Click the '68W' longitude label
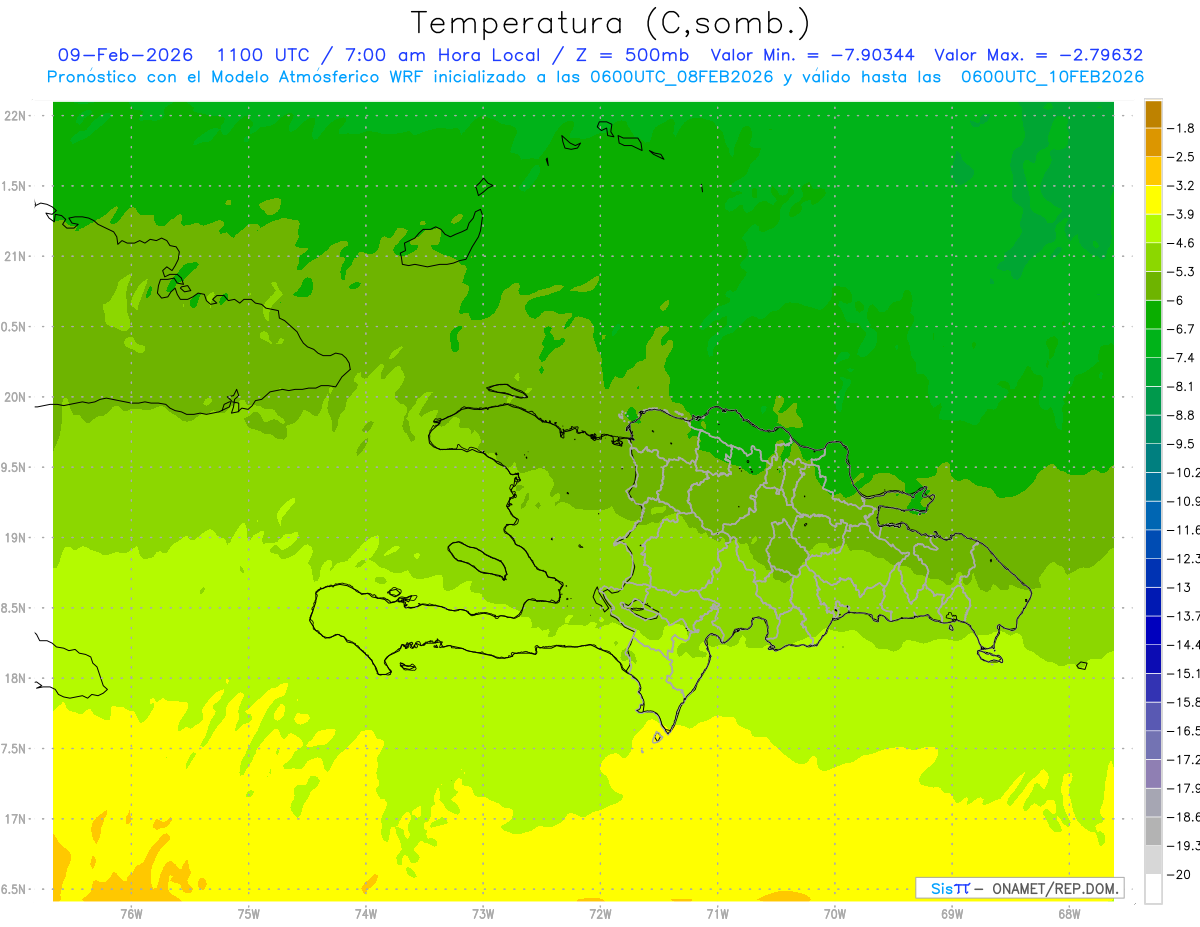 [x=1068, y=914]
